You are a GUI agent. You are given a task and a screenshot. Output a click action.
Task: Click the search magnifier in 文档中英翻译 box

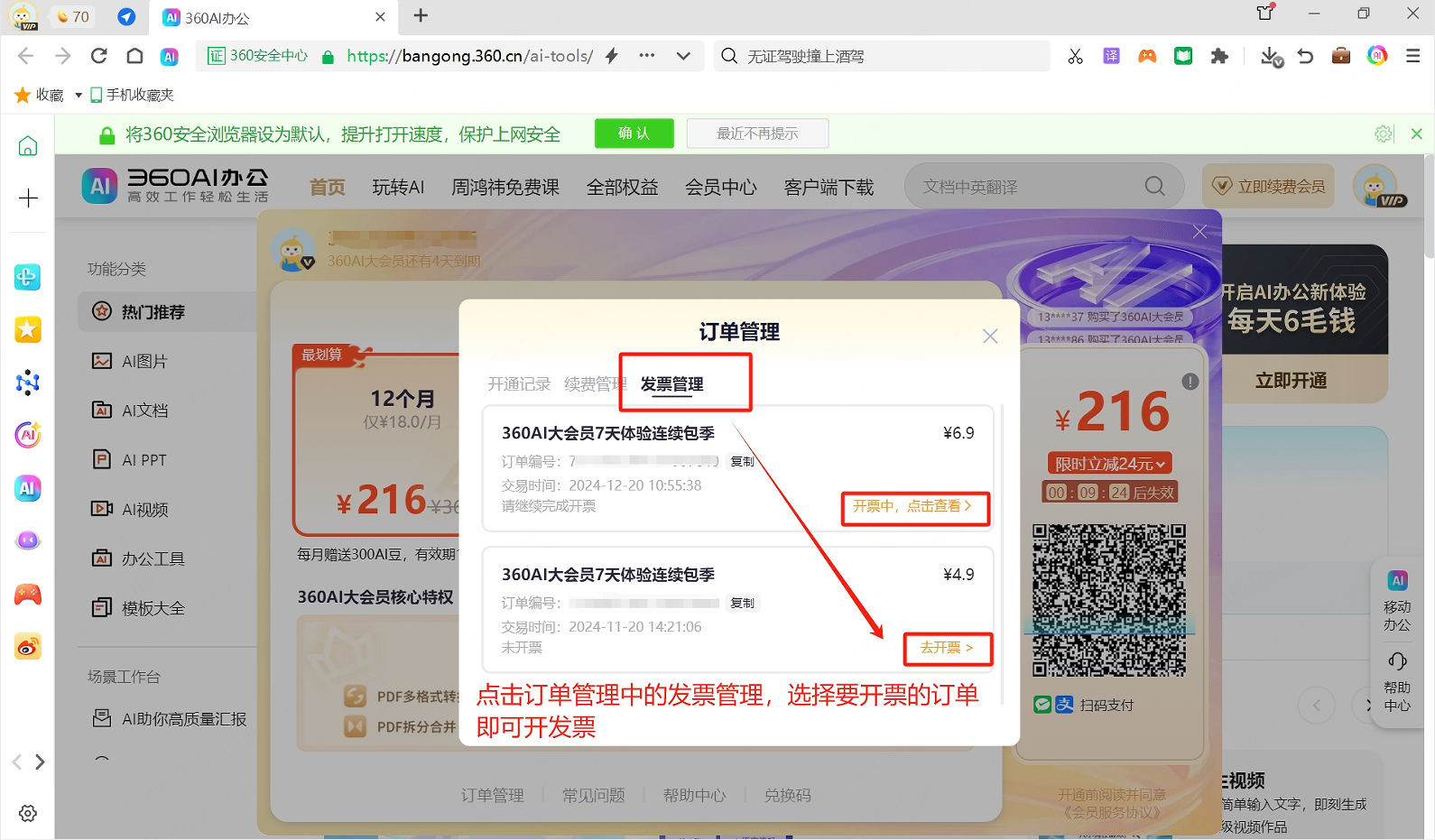click(x=1154, y=186)
